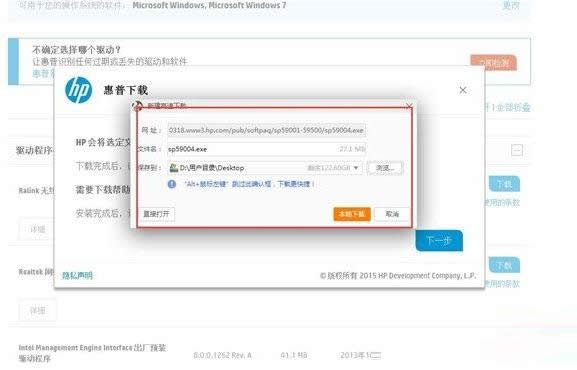
Task: Open the 隐私声明 link
Action: coord(77,275)
